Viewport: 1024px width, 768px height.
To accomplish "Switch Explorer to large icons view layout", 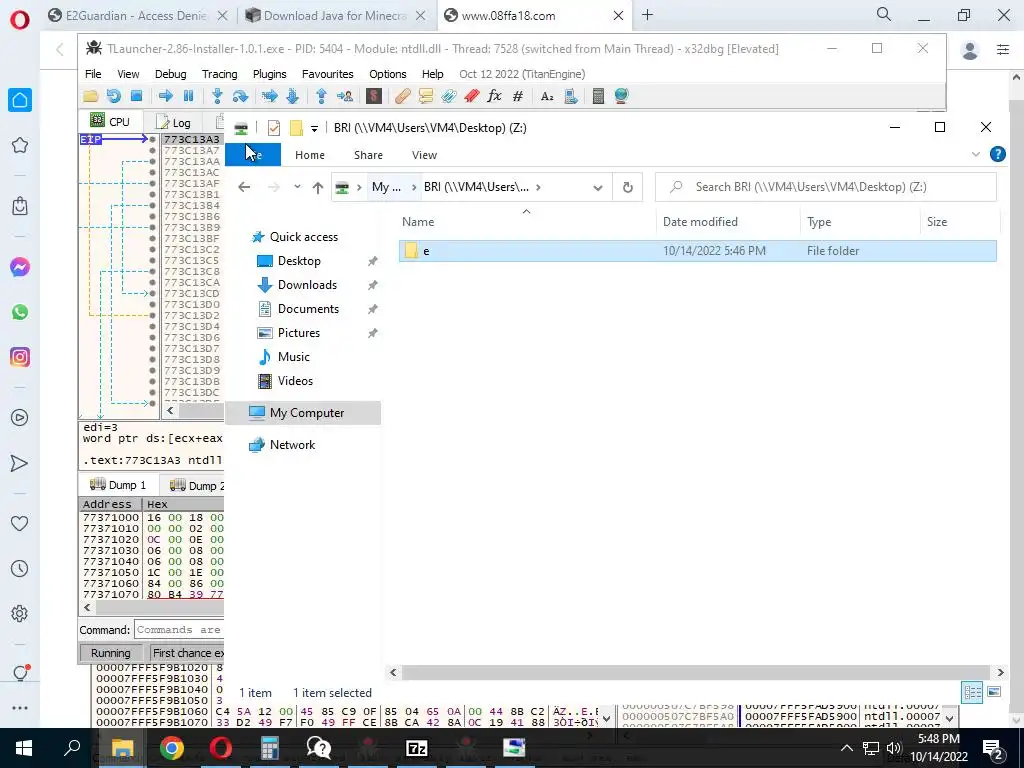I will pos(994,692).
